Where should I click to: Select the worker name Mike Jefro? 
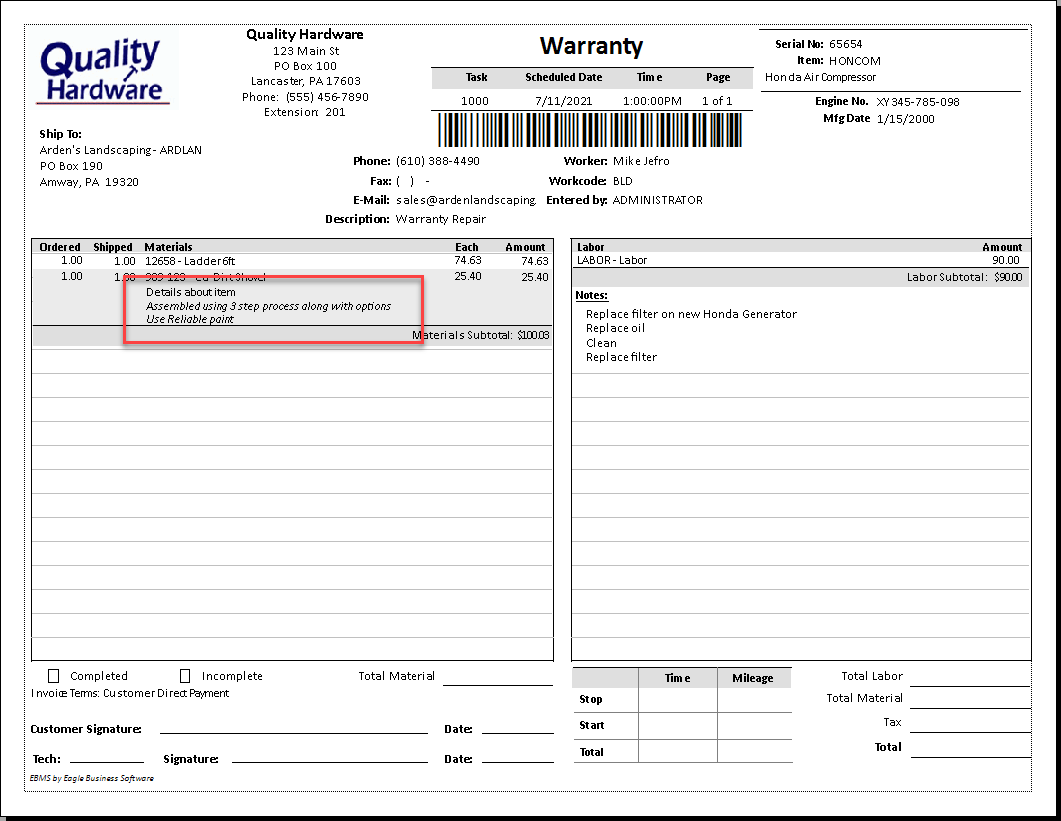(641, 161)
